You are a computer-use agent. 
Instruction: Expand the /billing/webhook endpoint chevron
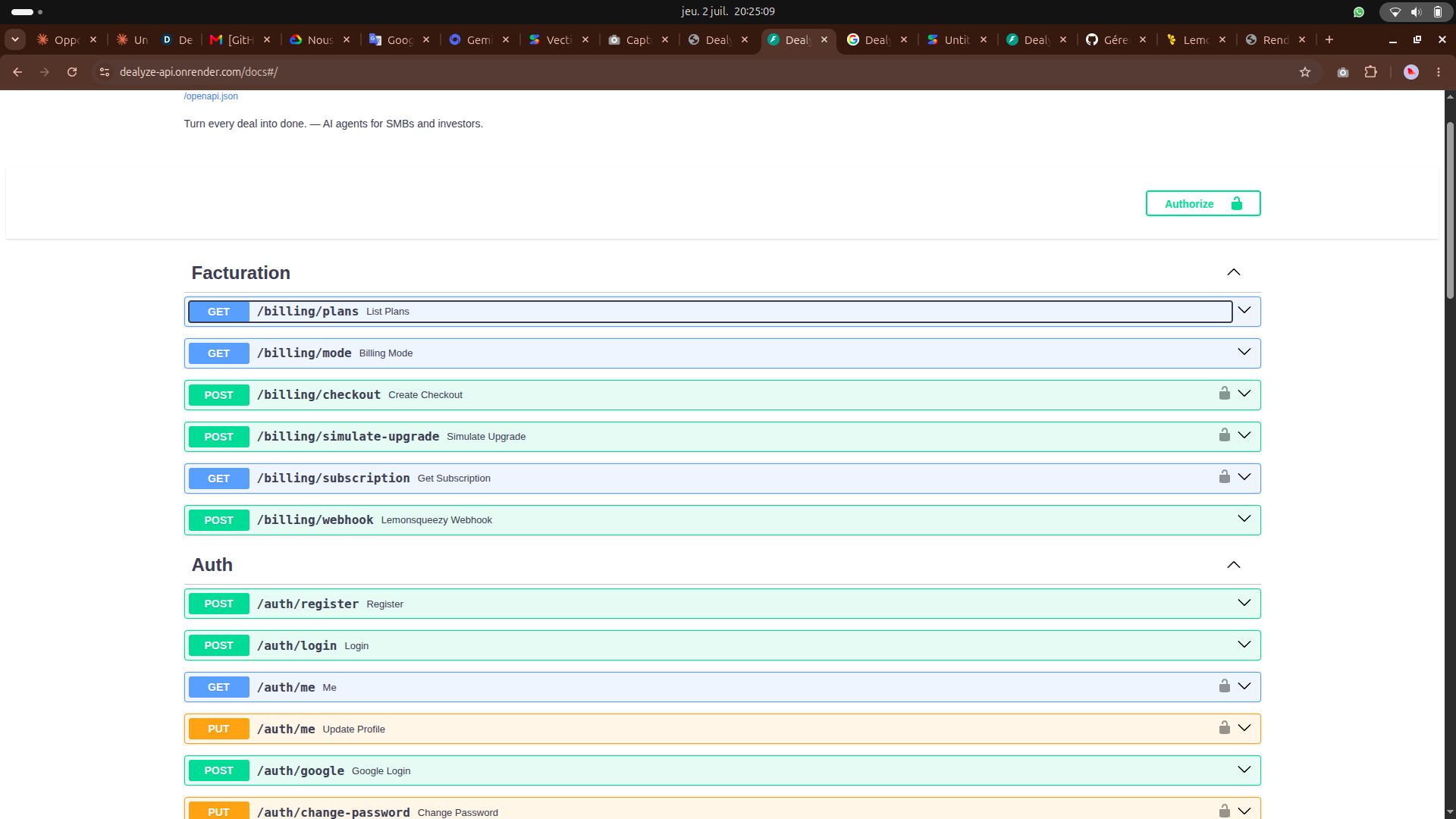(1244, 519)
